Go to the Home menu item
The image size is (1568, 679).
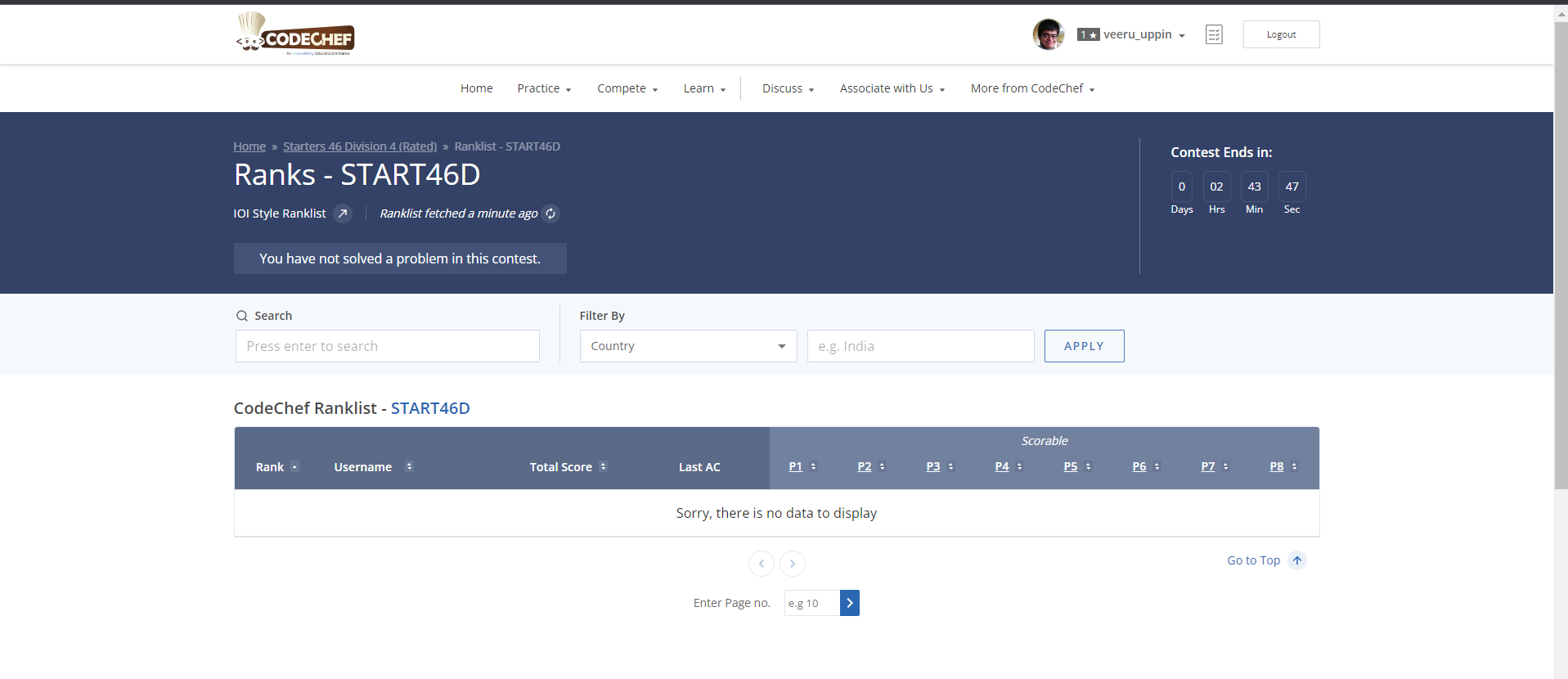pos(476,88)
